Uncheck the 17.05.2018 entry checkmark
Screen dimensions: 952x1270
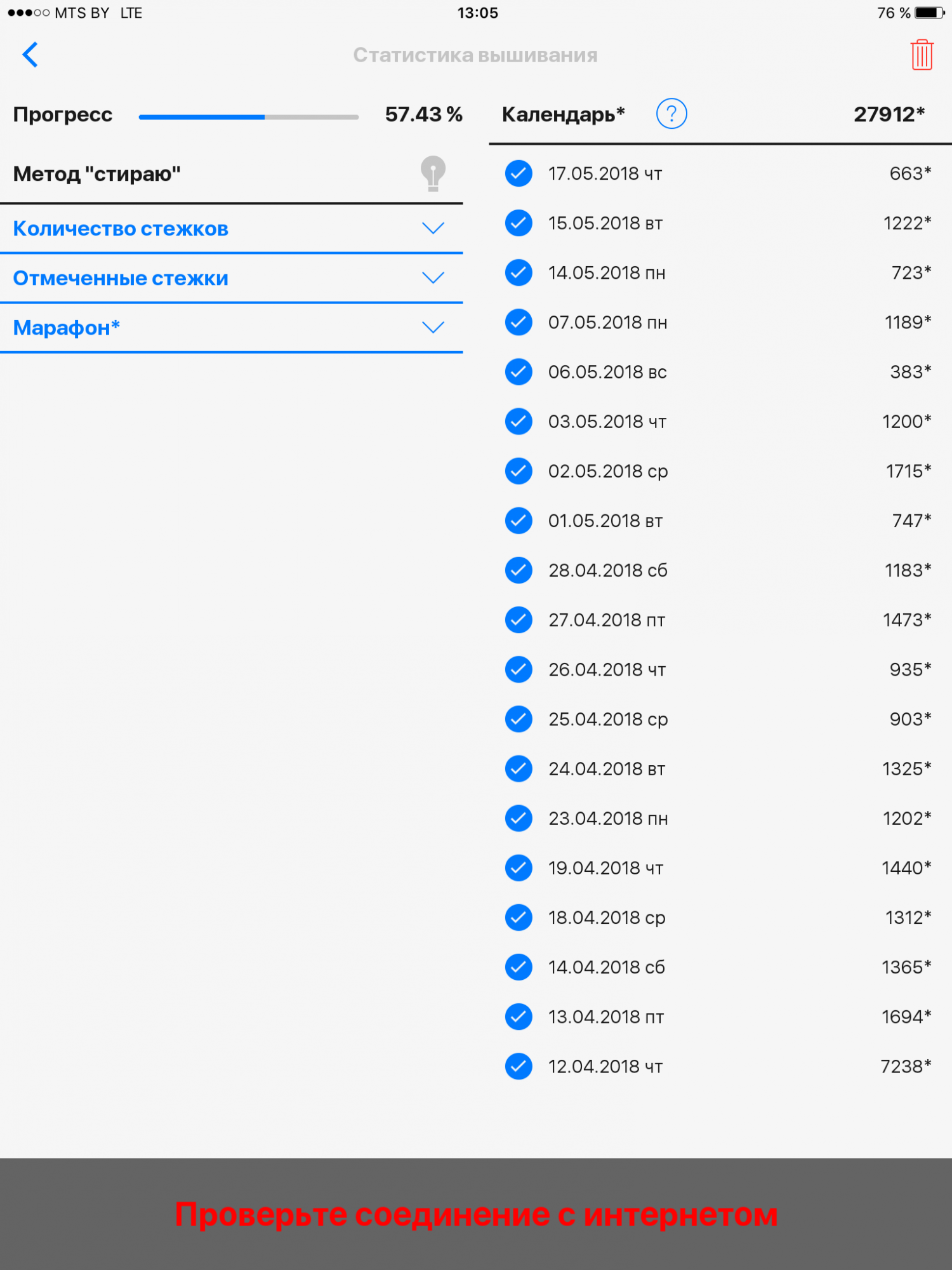(519, 173)
